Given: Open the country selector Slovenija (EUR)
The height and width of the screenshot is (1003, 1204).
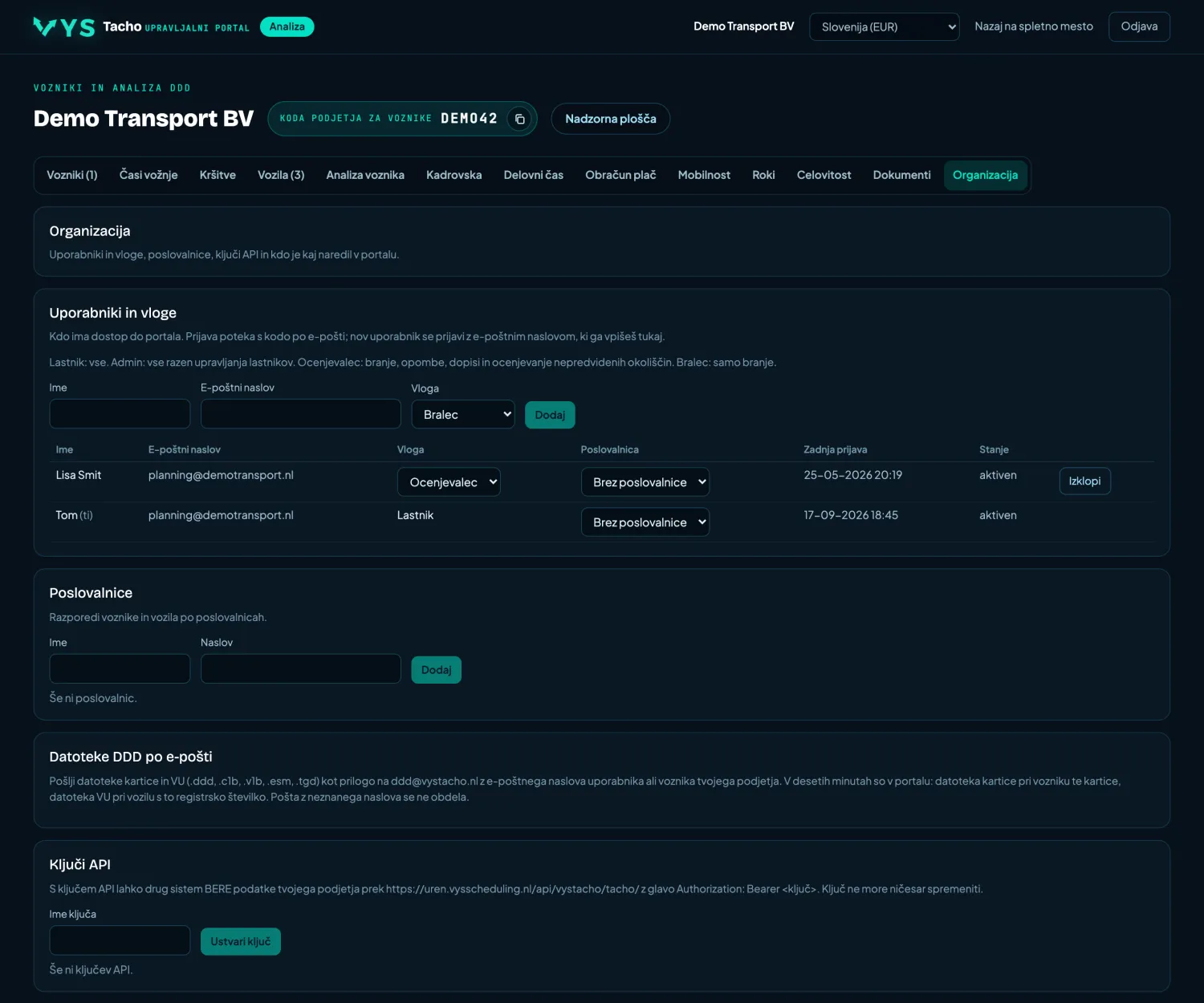Looking at the screenshot, I should [x=884, y=26].
